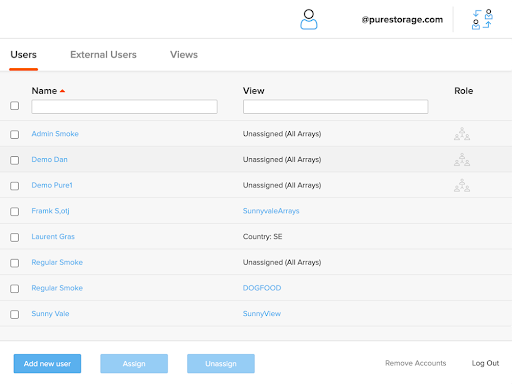Image resolution: width=512 pixels, height=384 pixels.
Task: Open the Admin Smoke user link
Action: click(55, 134)
